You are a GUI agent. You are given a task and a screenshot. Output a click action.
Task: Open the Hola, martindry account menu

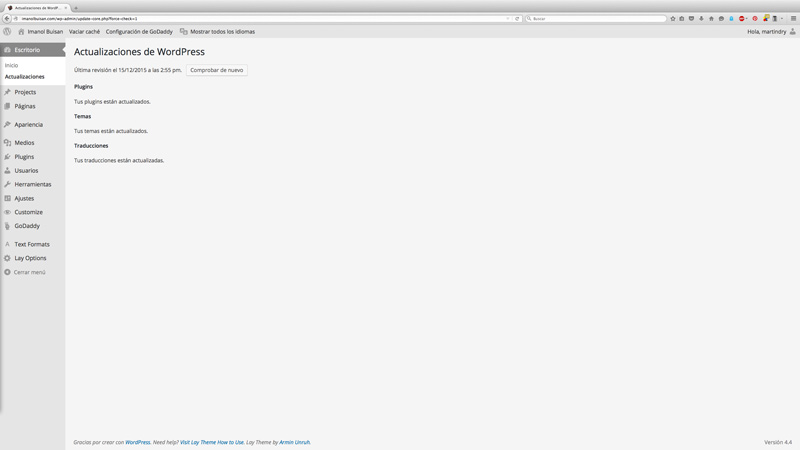tap(767, 31)
